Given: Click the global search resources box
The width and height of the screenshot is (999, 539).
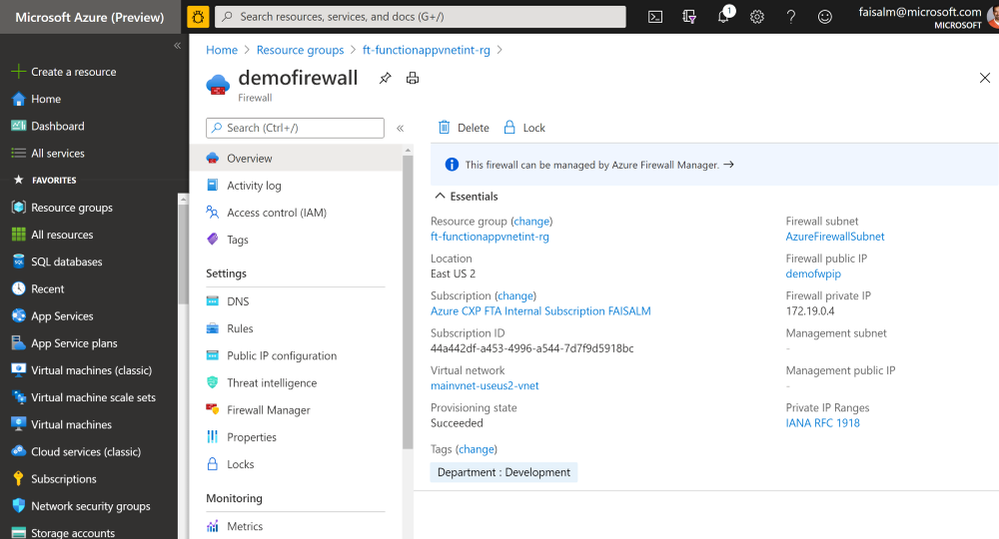Looking at the screenshot, I should [x=420, y=17].
